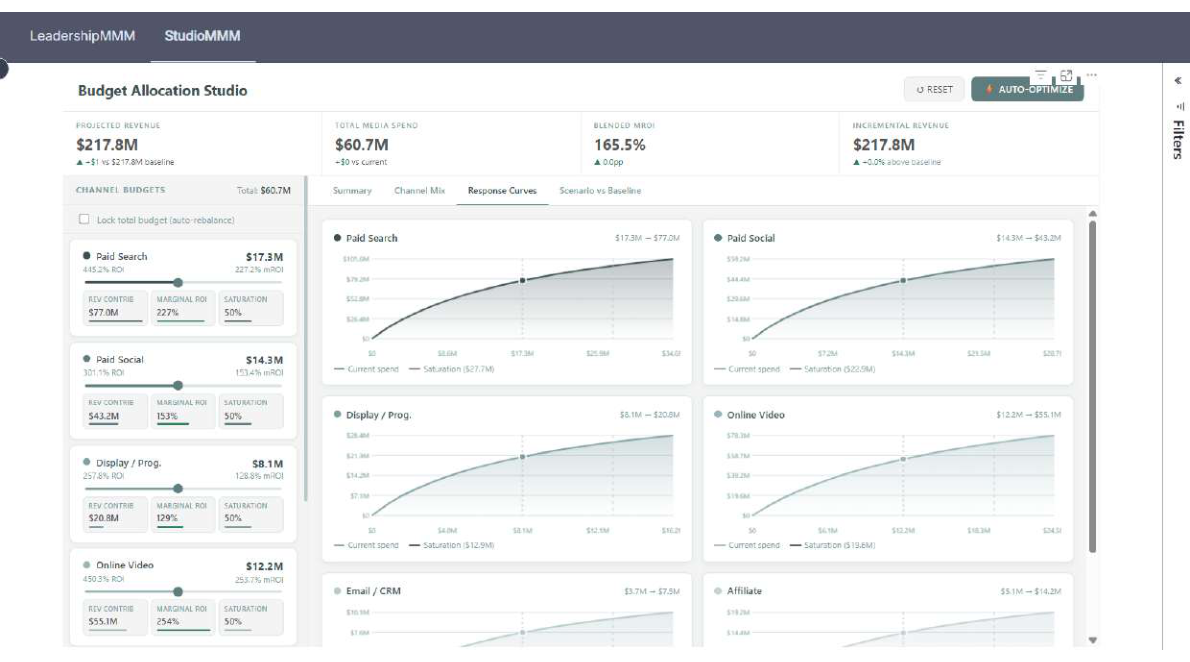Click the Blended MROI 165.5% value
1190x662 pixels.
click(619, 144)
